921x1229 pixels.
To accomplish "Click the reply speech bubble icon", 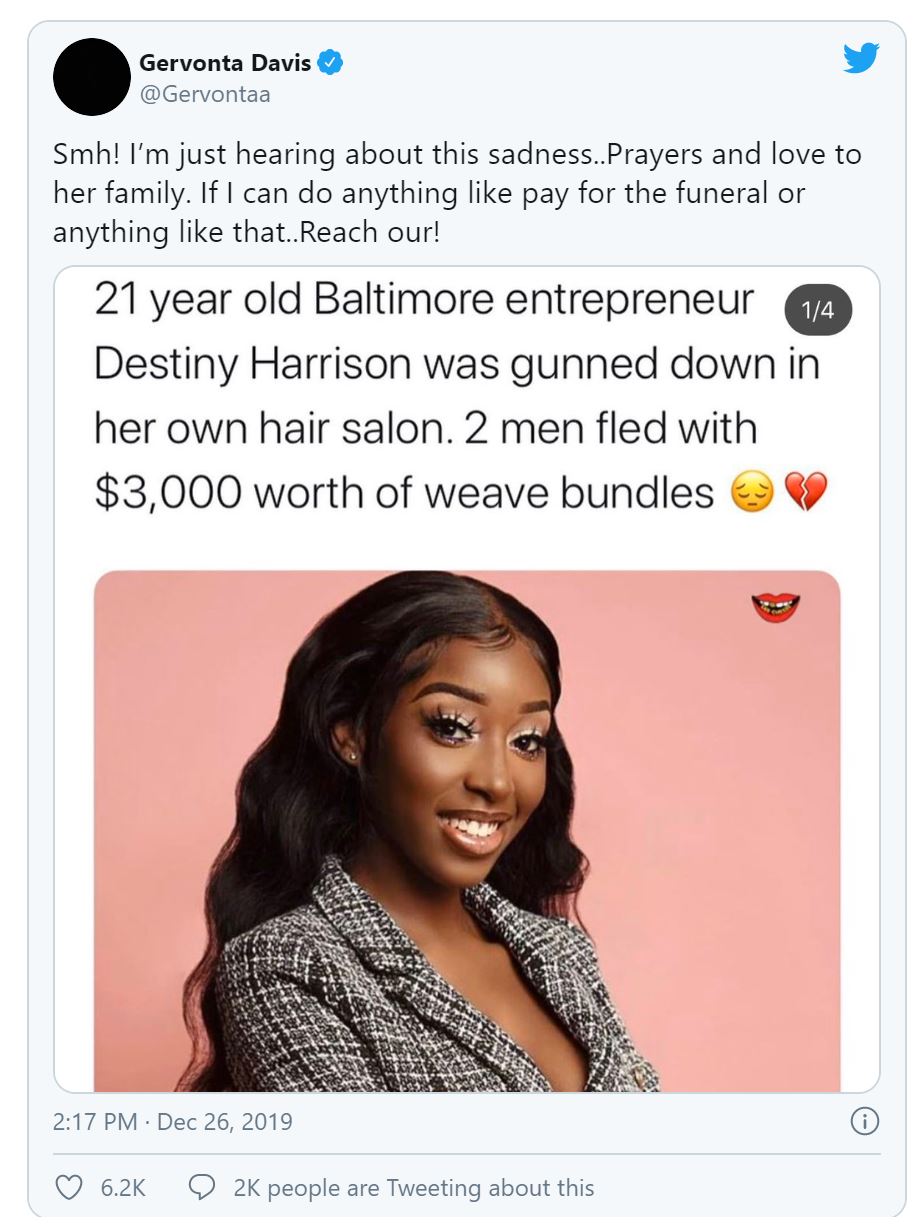I will coord(202,1187).
